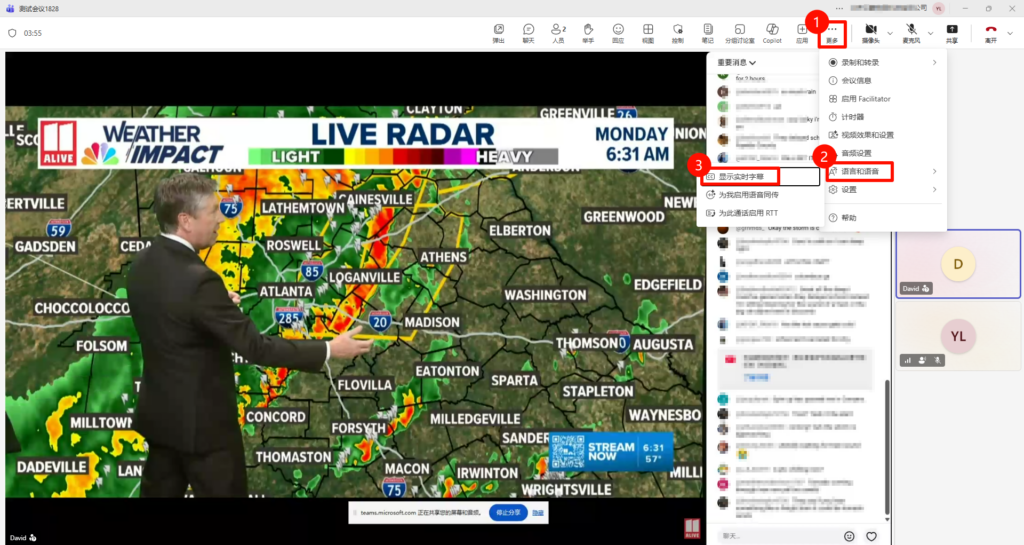Open the 聊天 (Chat) panel icon
This screenshot has width=1024, height=545.
point(528,33)
